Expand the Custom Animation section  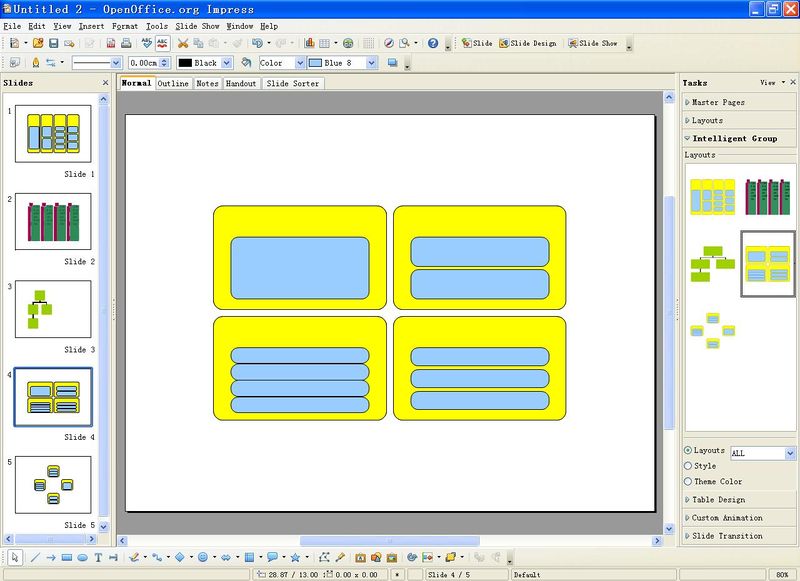pyautogui.click(x=738, y=517)
